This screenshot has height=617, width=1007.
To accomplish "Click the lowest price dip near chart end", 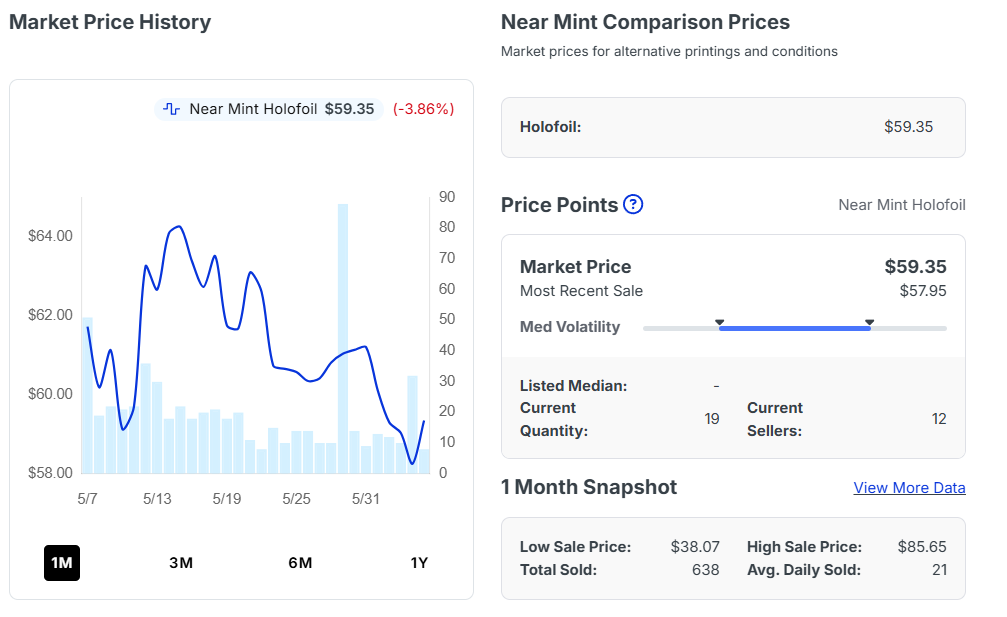I will pyautogui.click(x=412, y=462).
